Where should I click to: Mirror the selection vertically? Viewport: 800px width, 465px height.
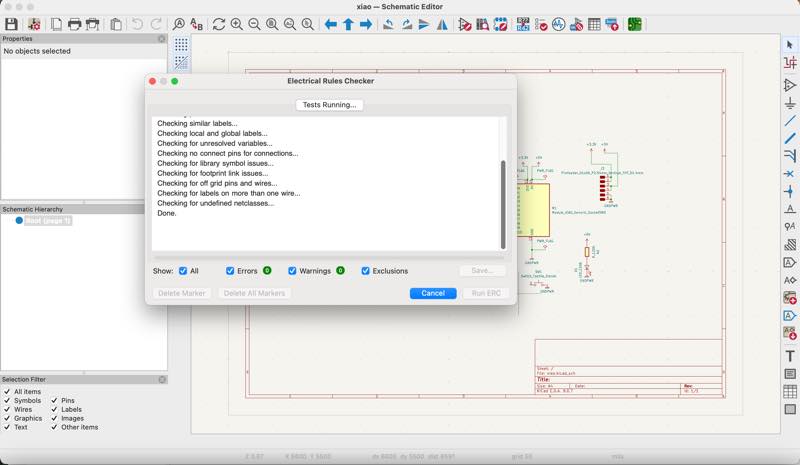[424, 24]
